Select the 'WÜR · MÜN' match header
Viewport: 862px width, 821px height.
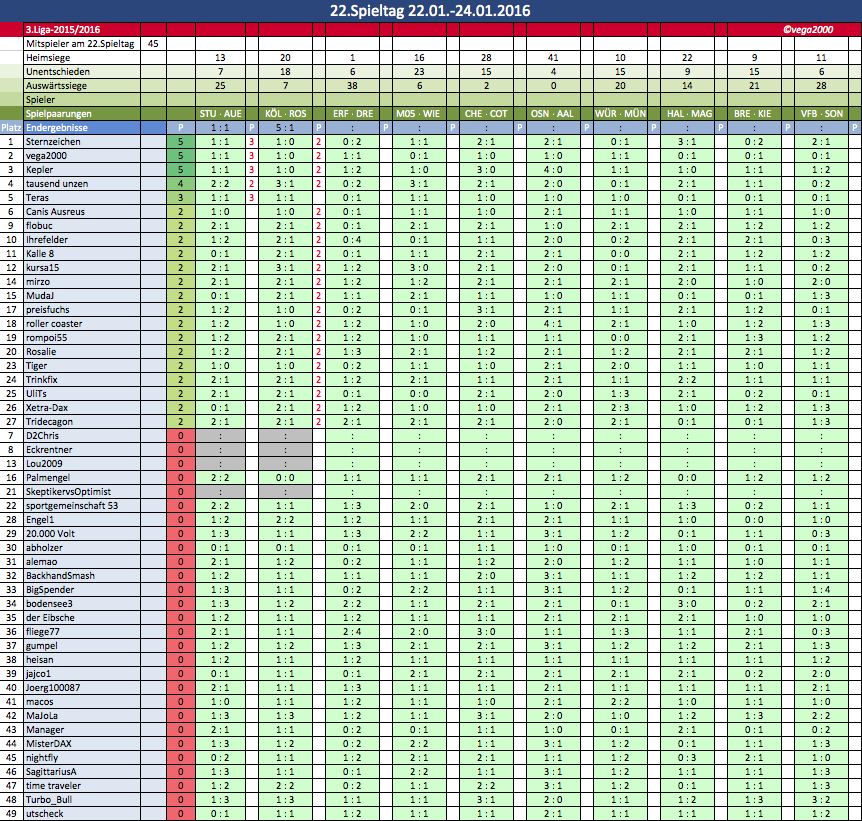tap(620, 114)
